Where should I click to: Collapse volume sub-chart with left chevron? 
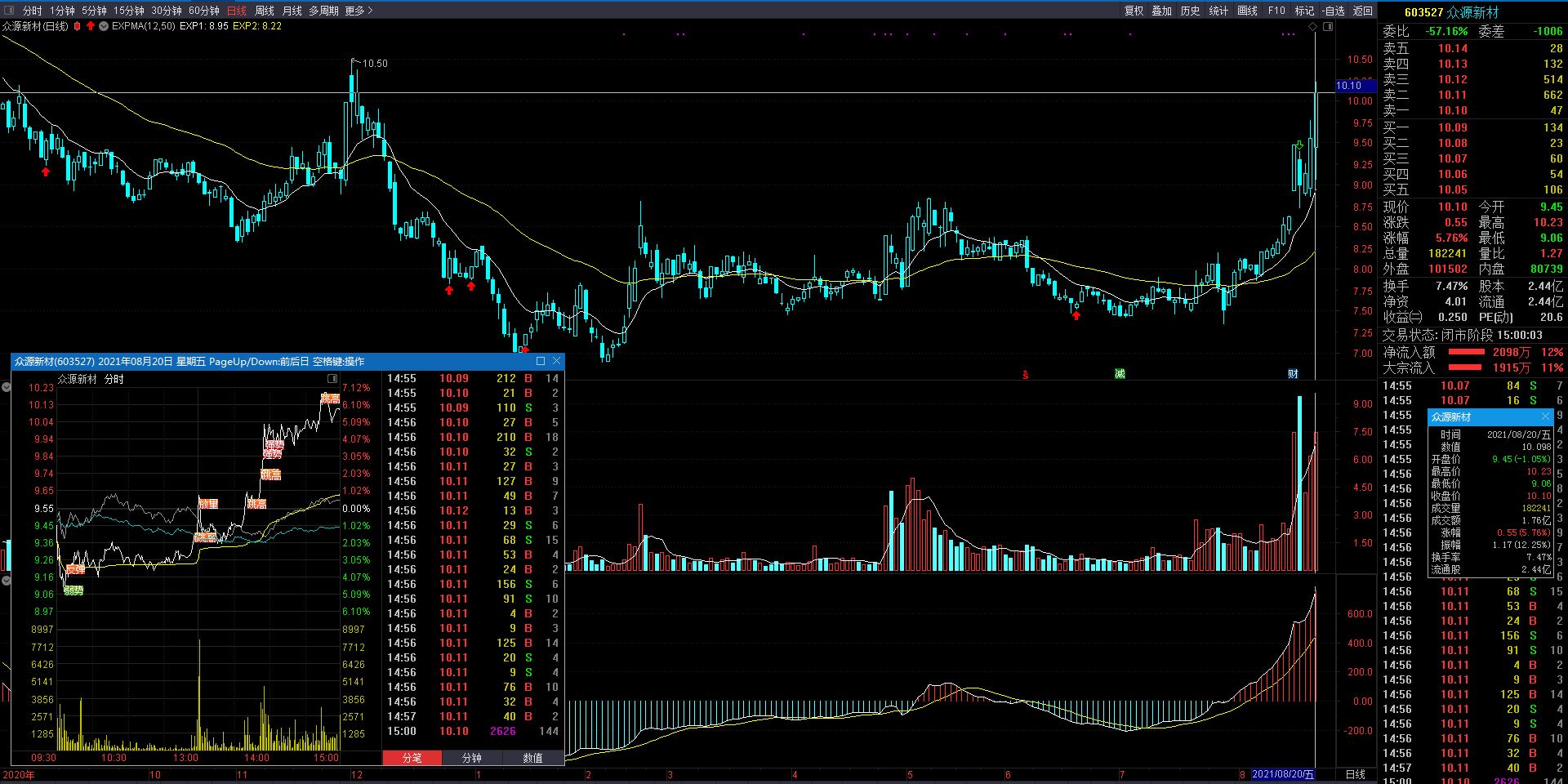pos(7,387)
